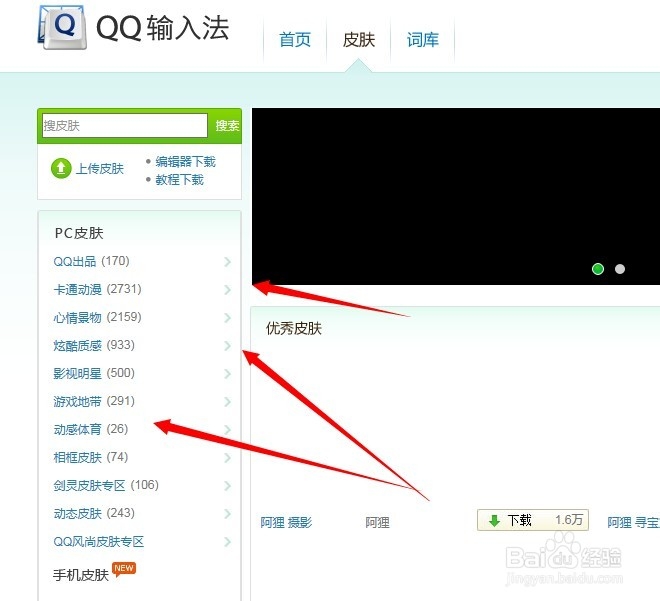Viewport: 660px width, 601px height.
Task: Click the gray 阿狸 author text
Action: tap(377, 522)
